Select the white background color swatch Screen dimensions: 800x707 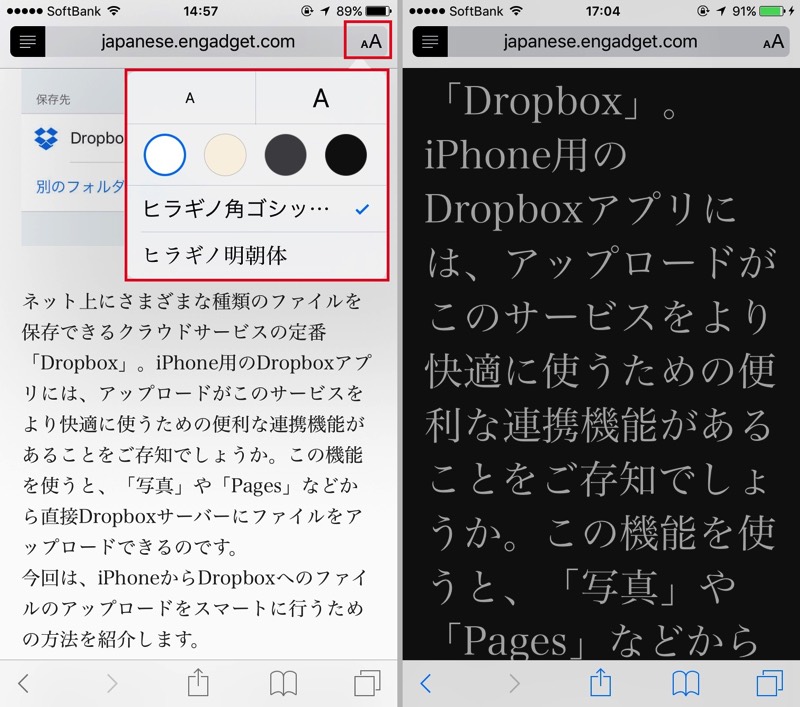click(x=165, y=155)
